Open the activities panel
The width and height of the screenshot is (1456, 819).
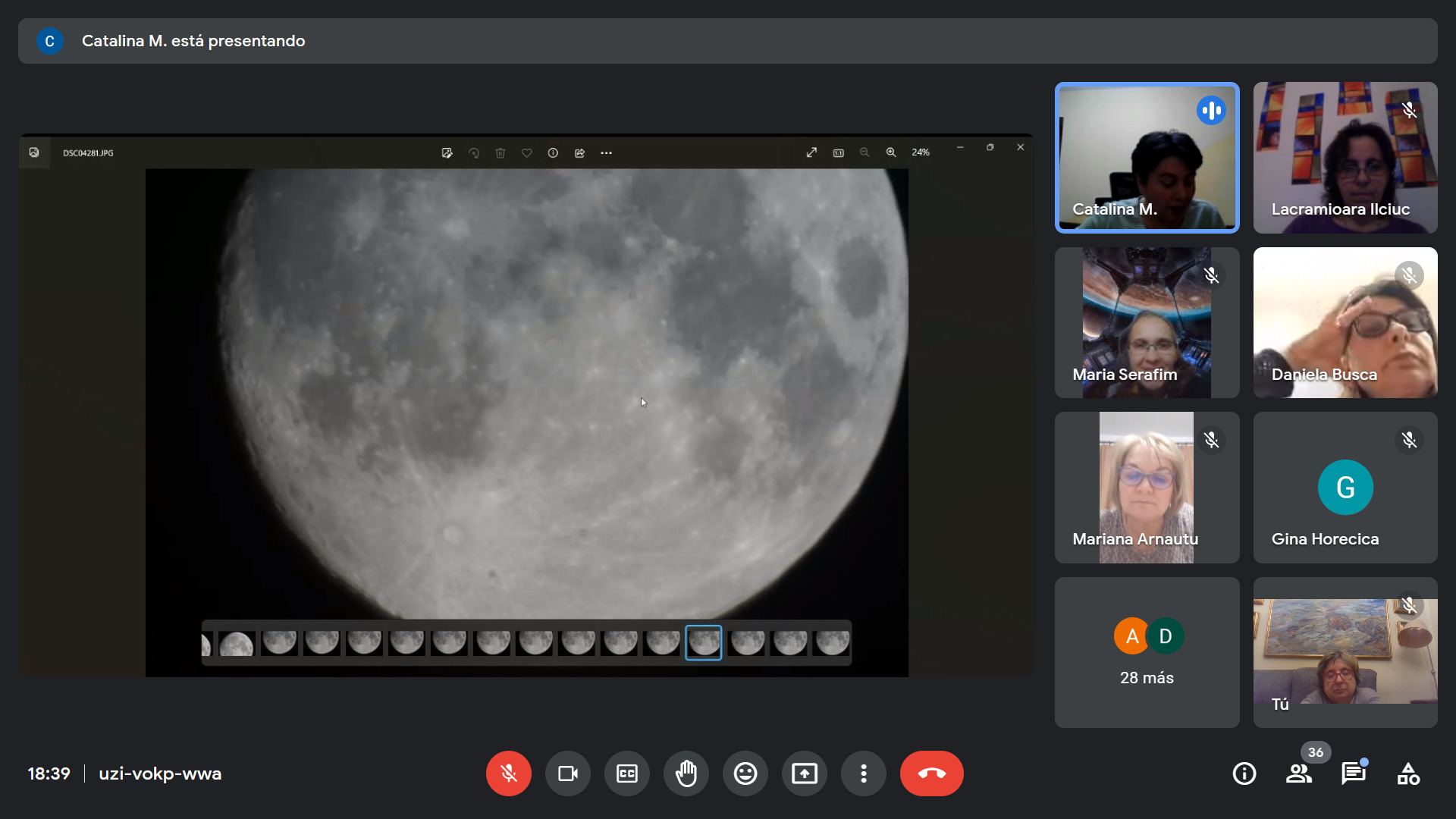1408,773
